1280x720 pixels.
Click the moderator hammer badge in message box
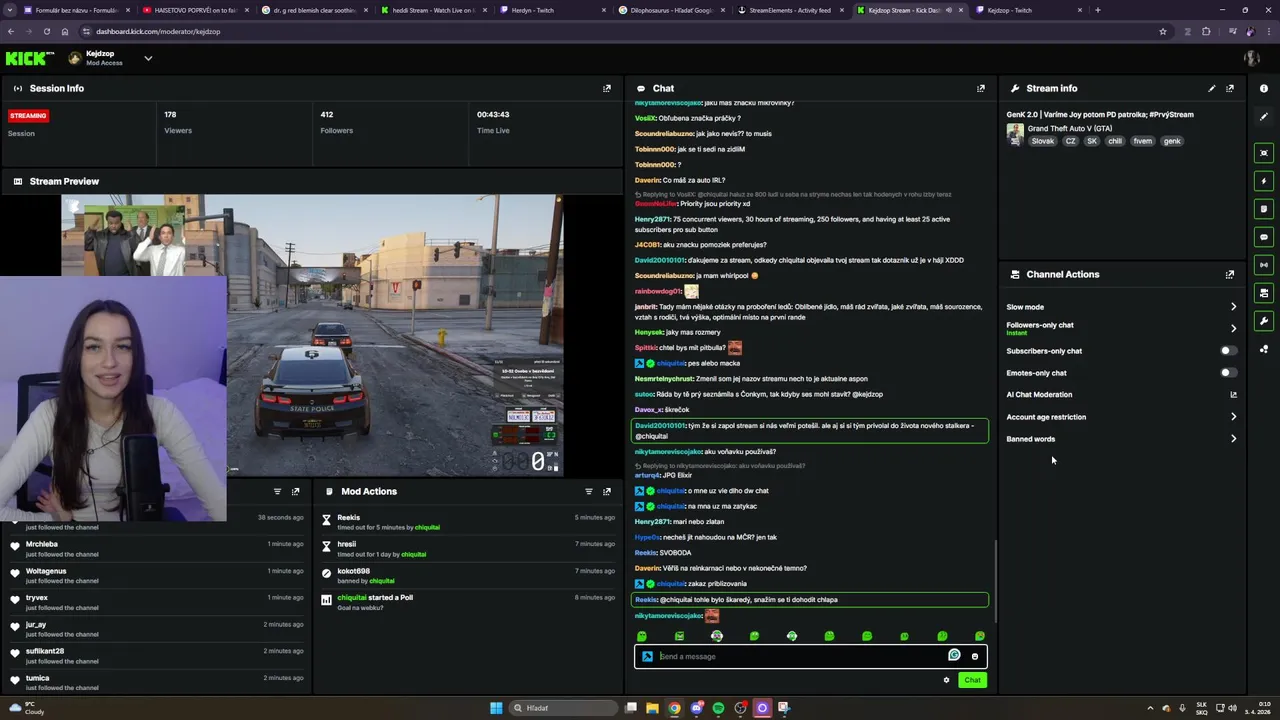[647, 656]
